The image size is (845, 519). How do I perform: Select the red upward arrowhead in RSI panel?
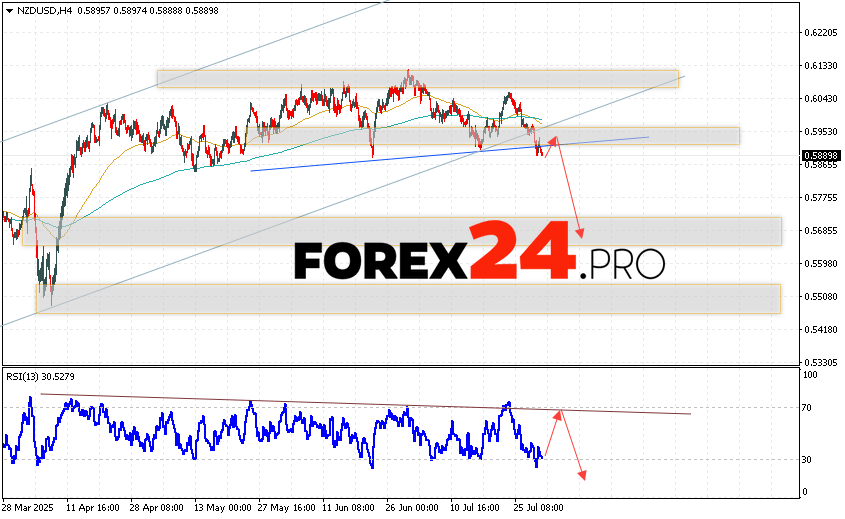561,409
